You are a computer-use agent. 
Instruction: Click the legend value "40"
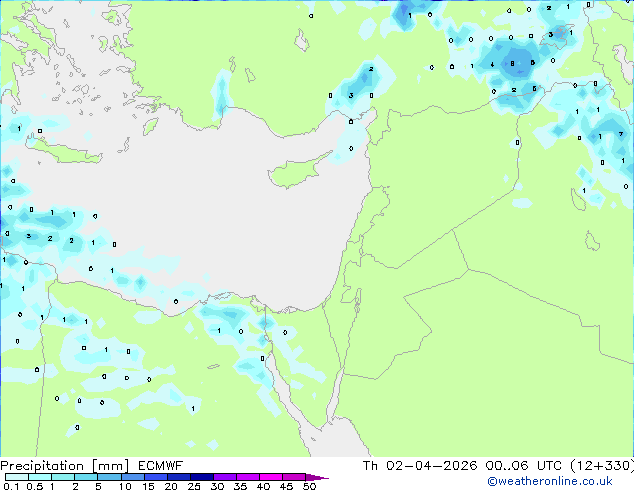click(263, 486)
